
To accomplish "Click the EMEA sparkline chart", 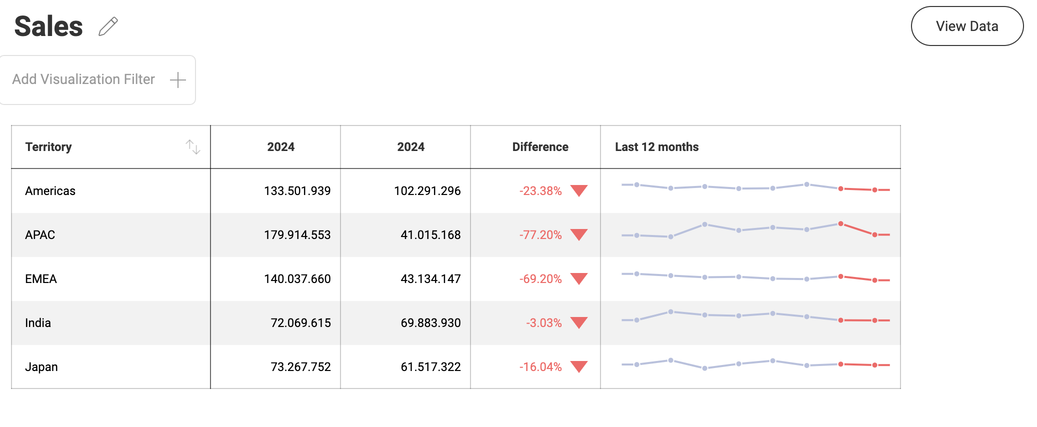I will point(756,277).
